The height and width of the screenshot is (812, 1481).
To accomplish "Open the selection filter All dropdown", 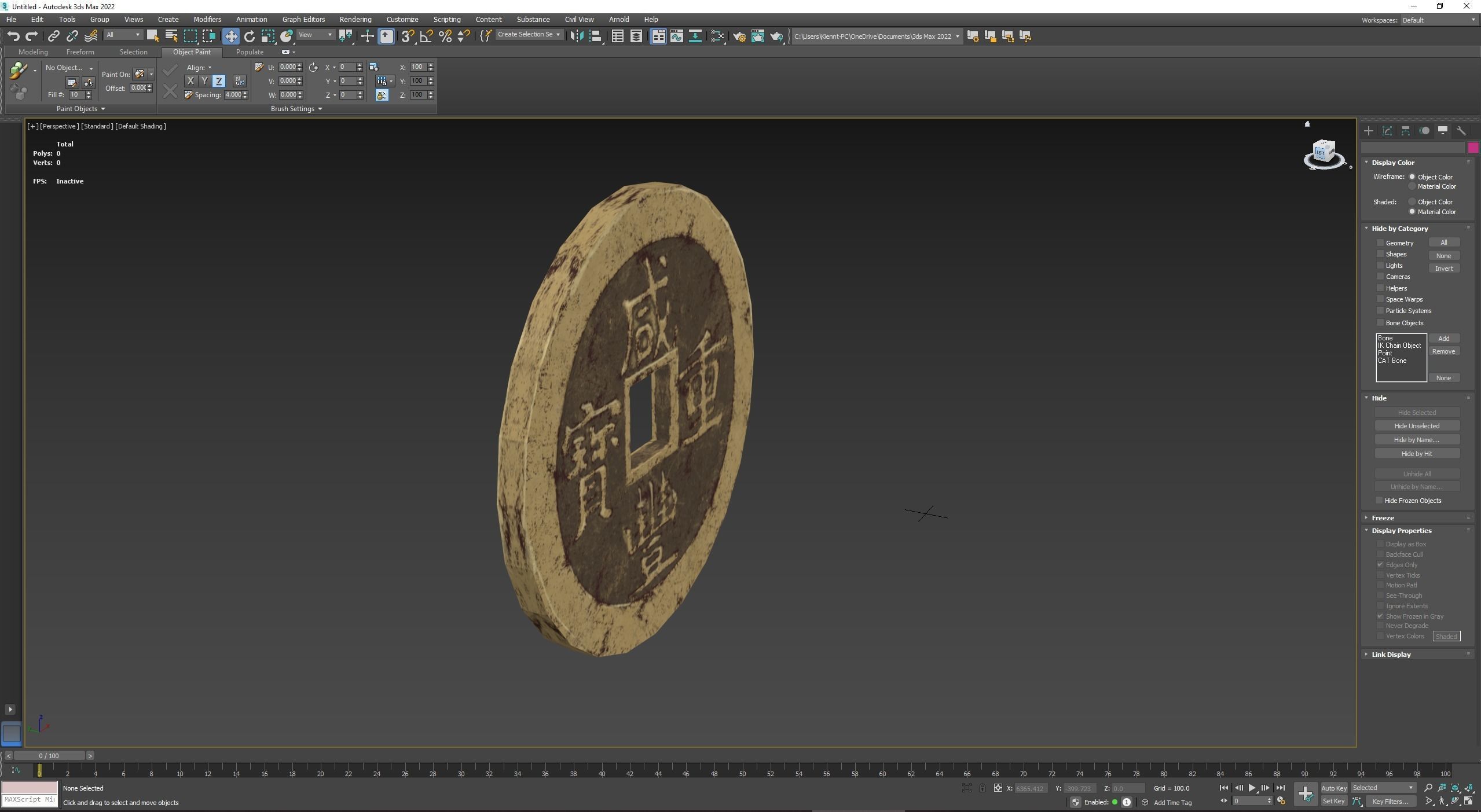I will [123, 35].
